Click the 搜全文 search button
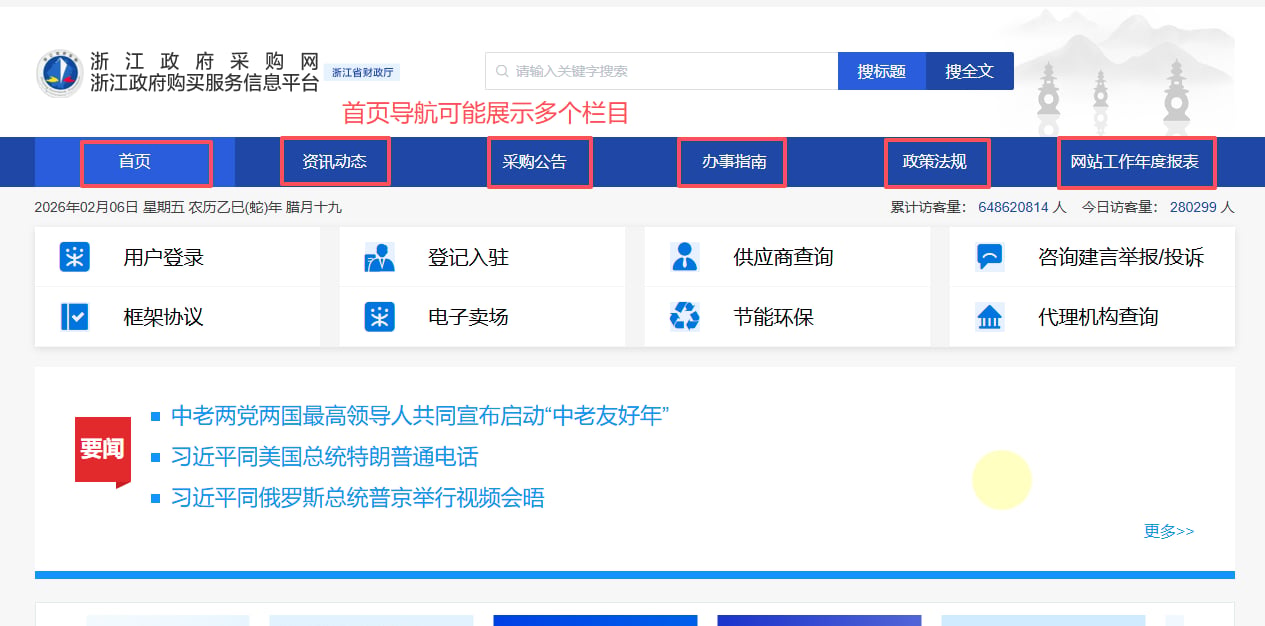Viewport: 1265px width, 626px height. coord(970,71)
